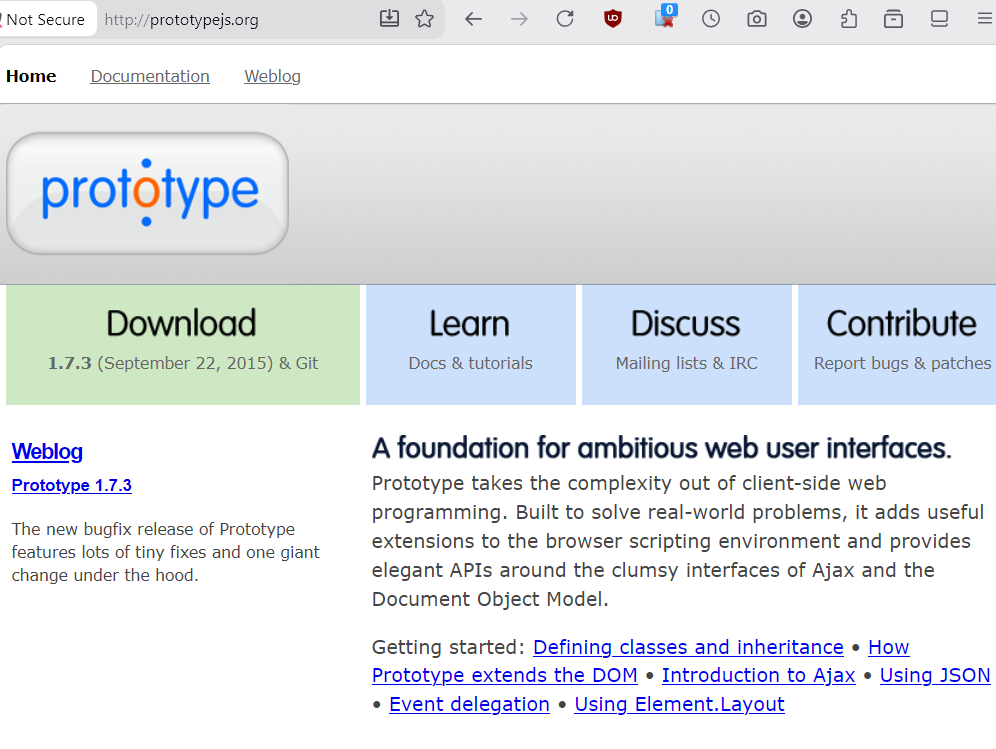Open the Documentation nav link
The height and width of the screenshot is (749, 996).
150,76
